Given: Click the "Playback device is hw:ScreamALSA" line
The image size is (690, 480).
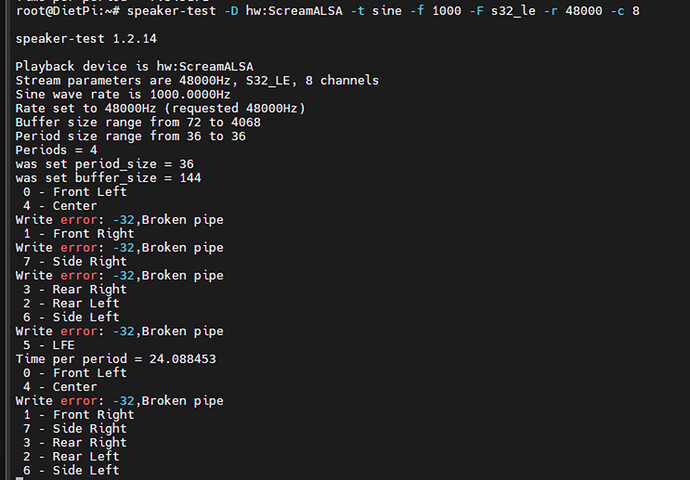Looking at the screenshot, I should coord(134,66).
